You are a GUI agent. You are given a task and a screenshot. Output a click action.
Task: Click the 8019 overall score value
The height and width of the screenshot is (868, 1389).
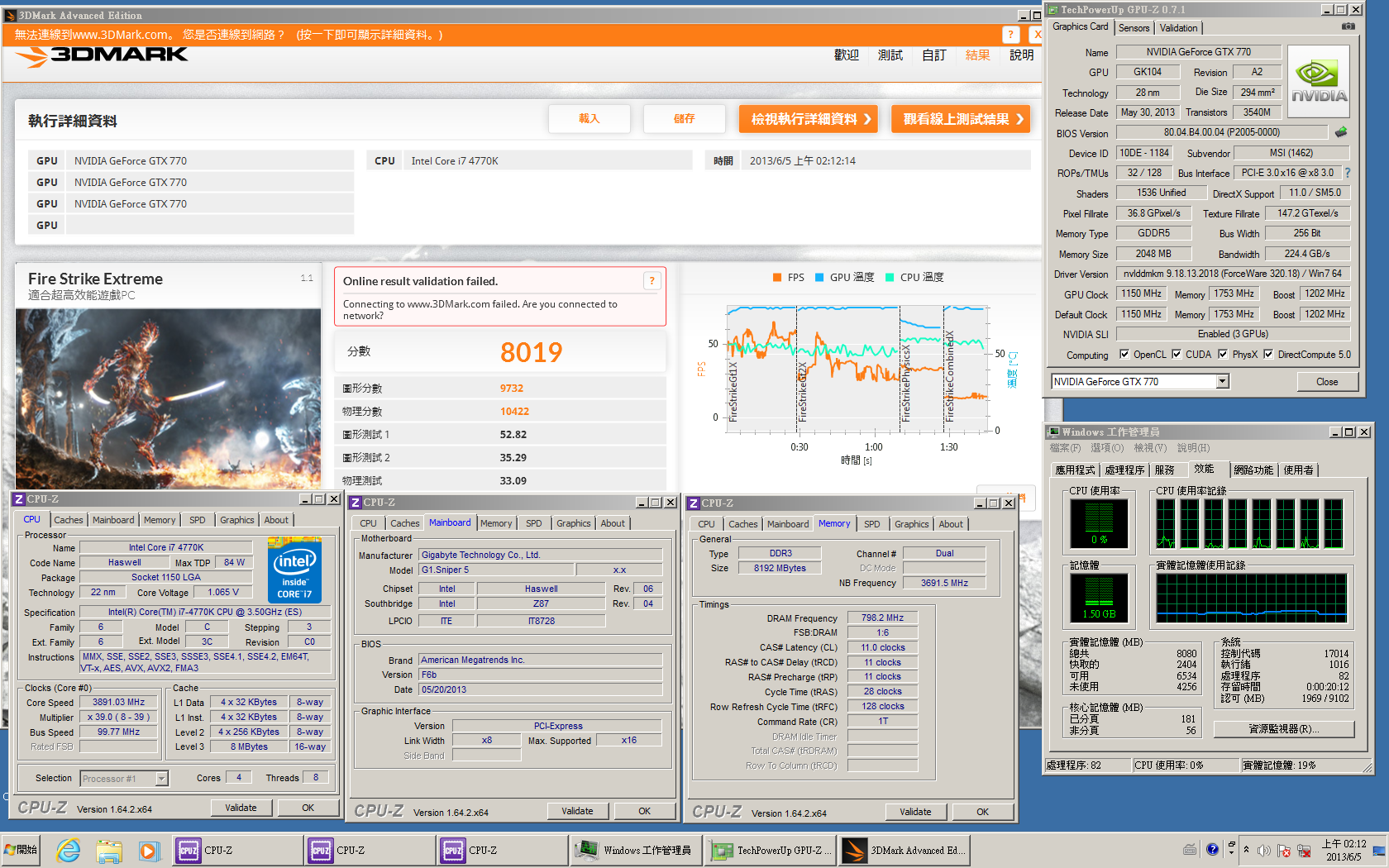pos(531,353)
